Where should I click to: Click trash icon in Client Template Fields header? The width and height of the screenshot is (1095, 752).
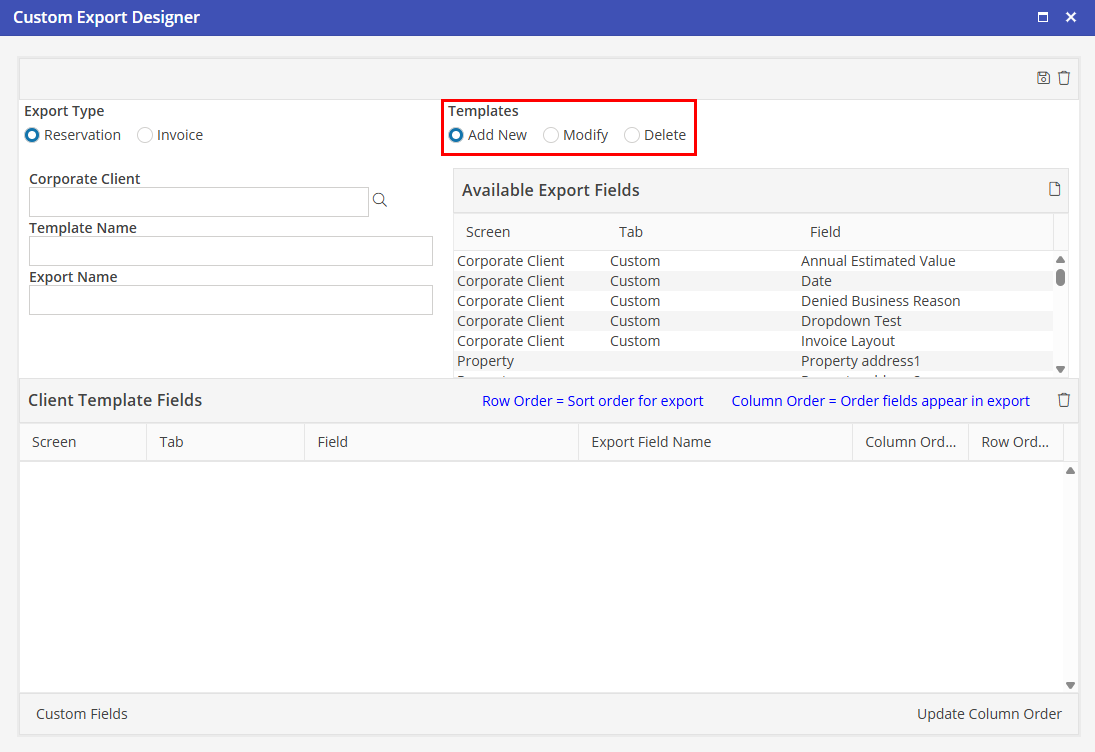click(x=1064, y=400)
